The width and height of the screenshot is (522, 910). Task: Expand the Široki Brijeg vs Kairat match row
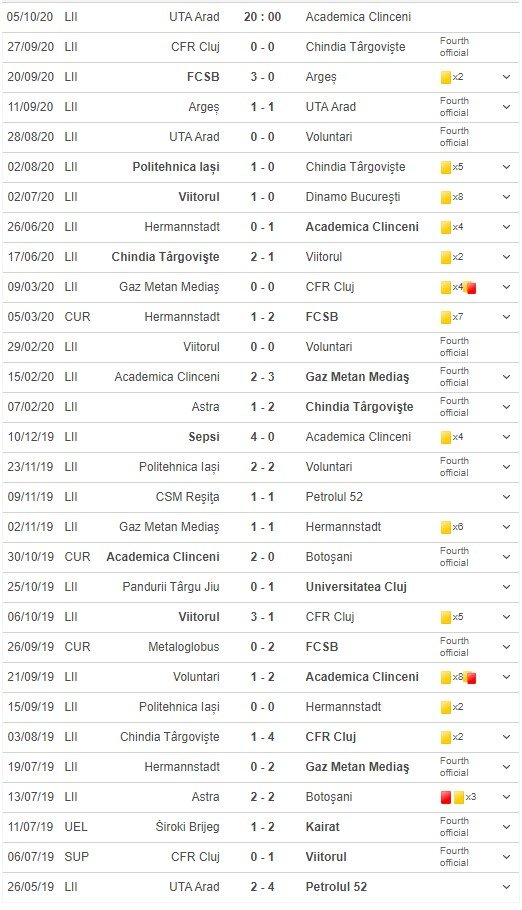pyautogui.click(x=506, y=827)
